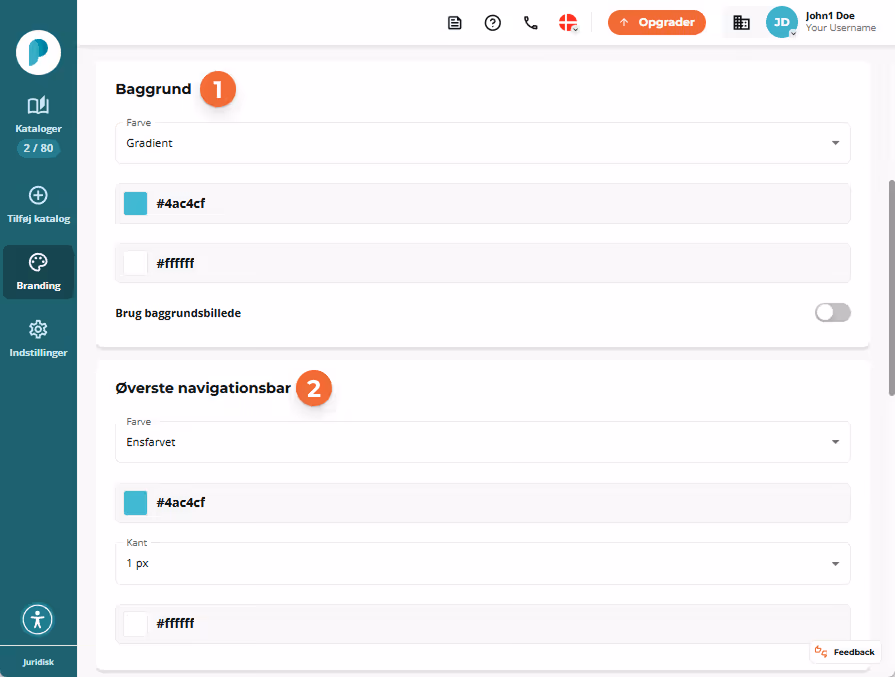The height and width of the screenshot is (677, 895).
Task: Click the white Kant color swatch
Action: tap(135, 624)
